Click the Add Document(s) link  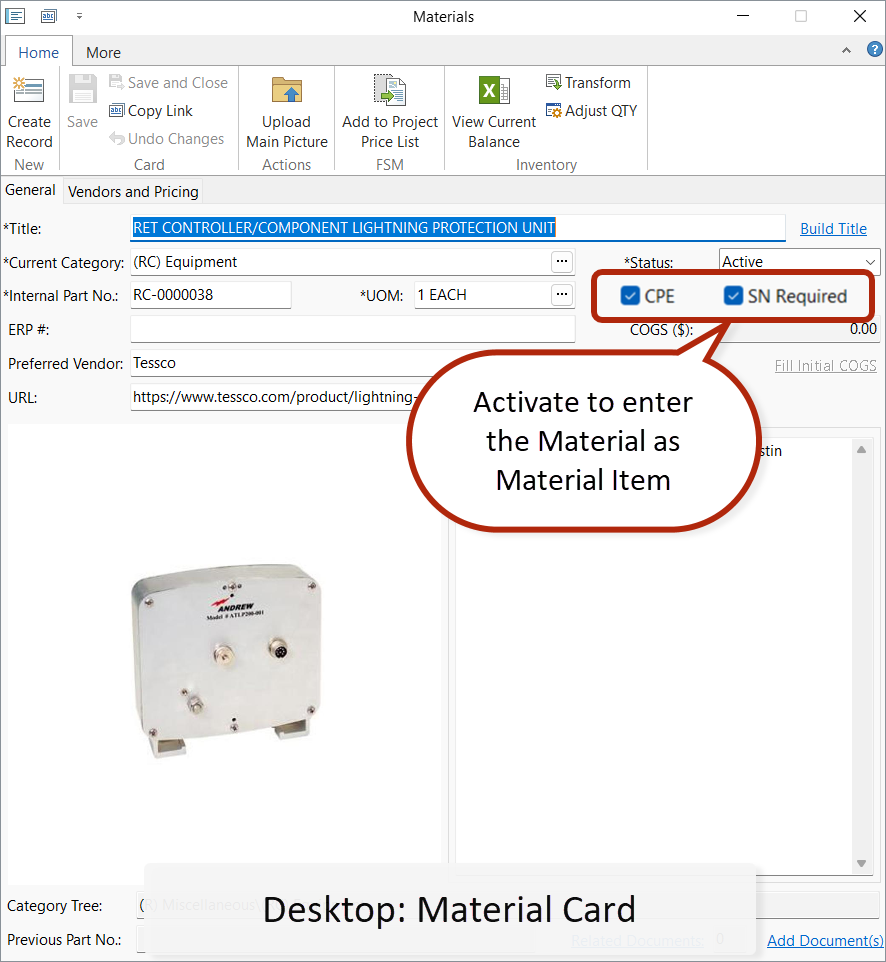[825, 941]
